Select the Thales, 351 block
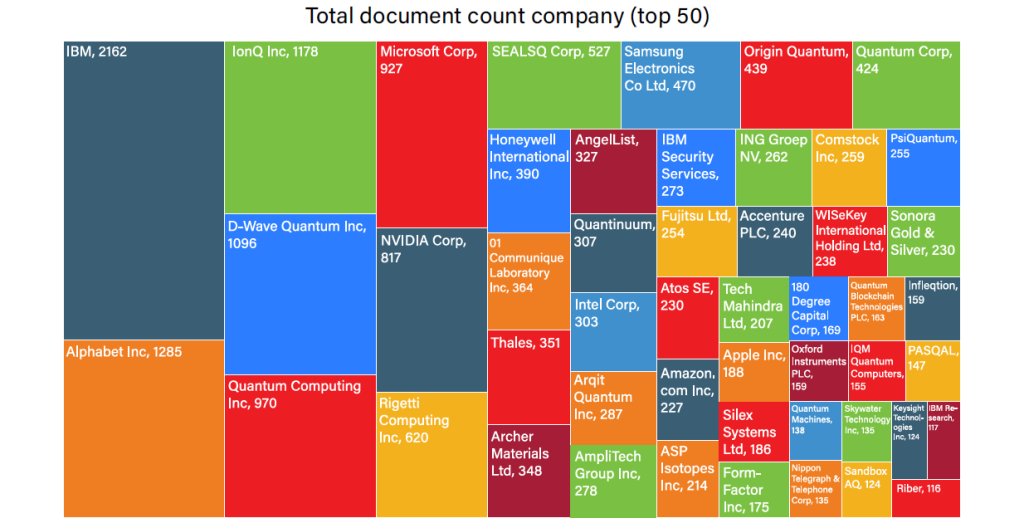The image size is (1024, 523). (x=528, y=377)
